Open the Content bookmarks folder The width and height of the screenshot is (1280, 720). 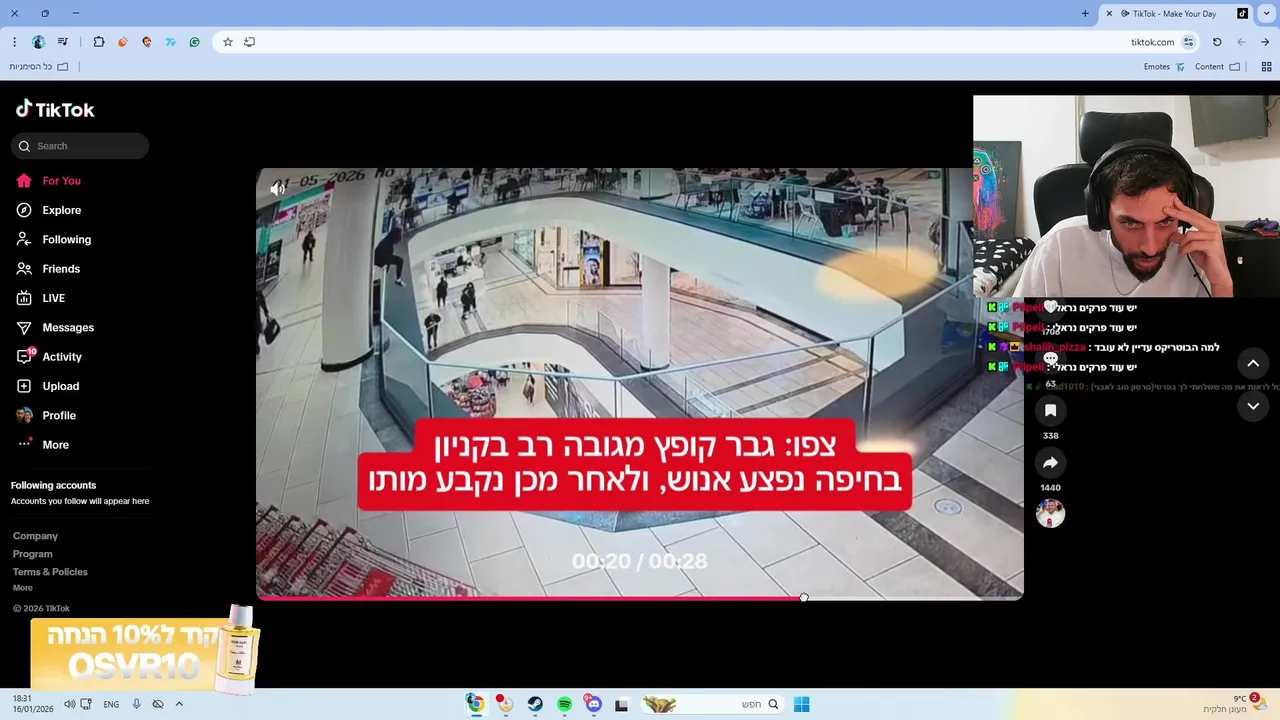[x=1217, y=67]
